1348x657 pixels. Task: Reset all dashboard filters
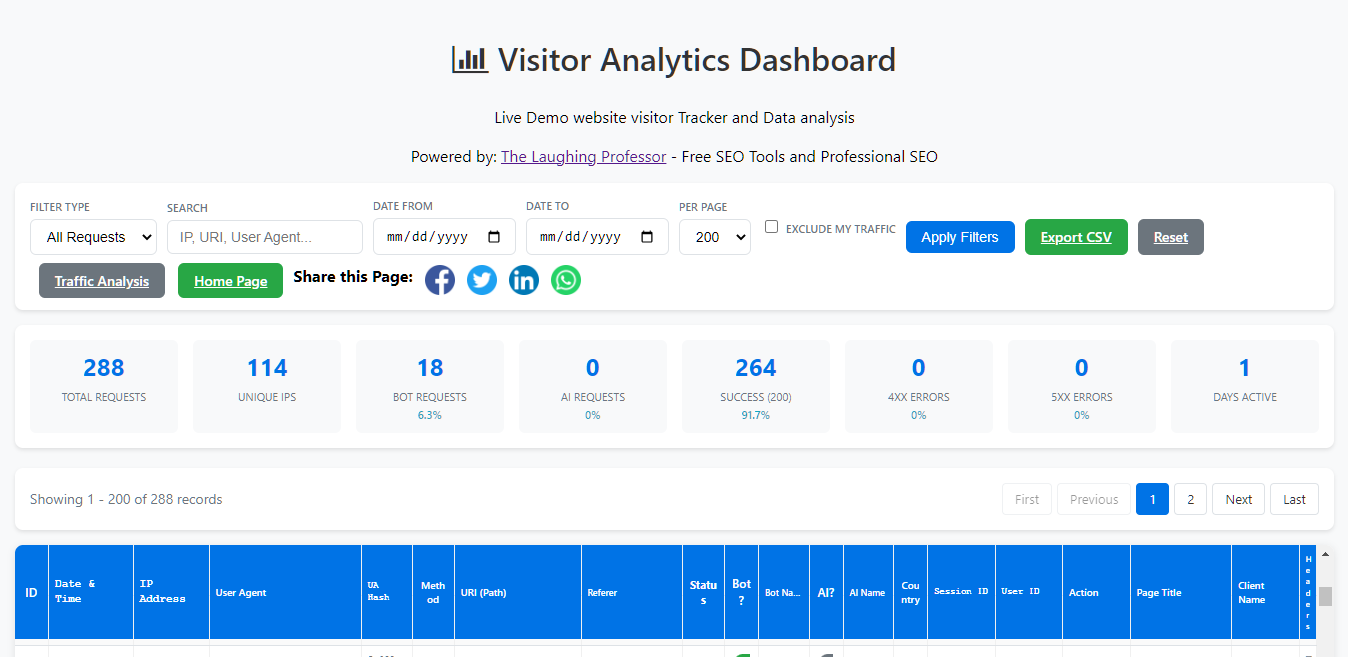coord(1170,236)
